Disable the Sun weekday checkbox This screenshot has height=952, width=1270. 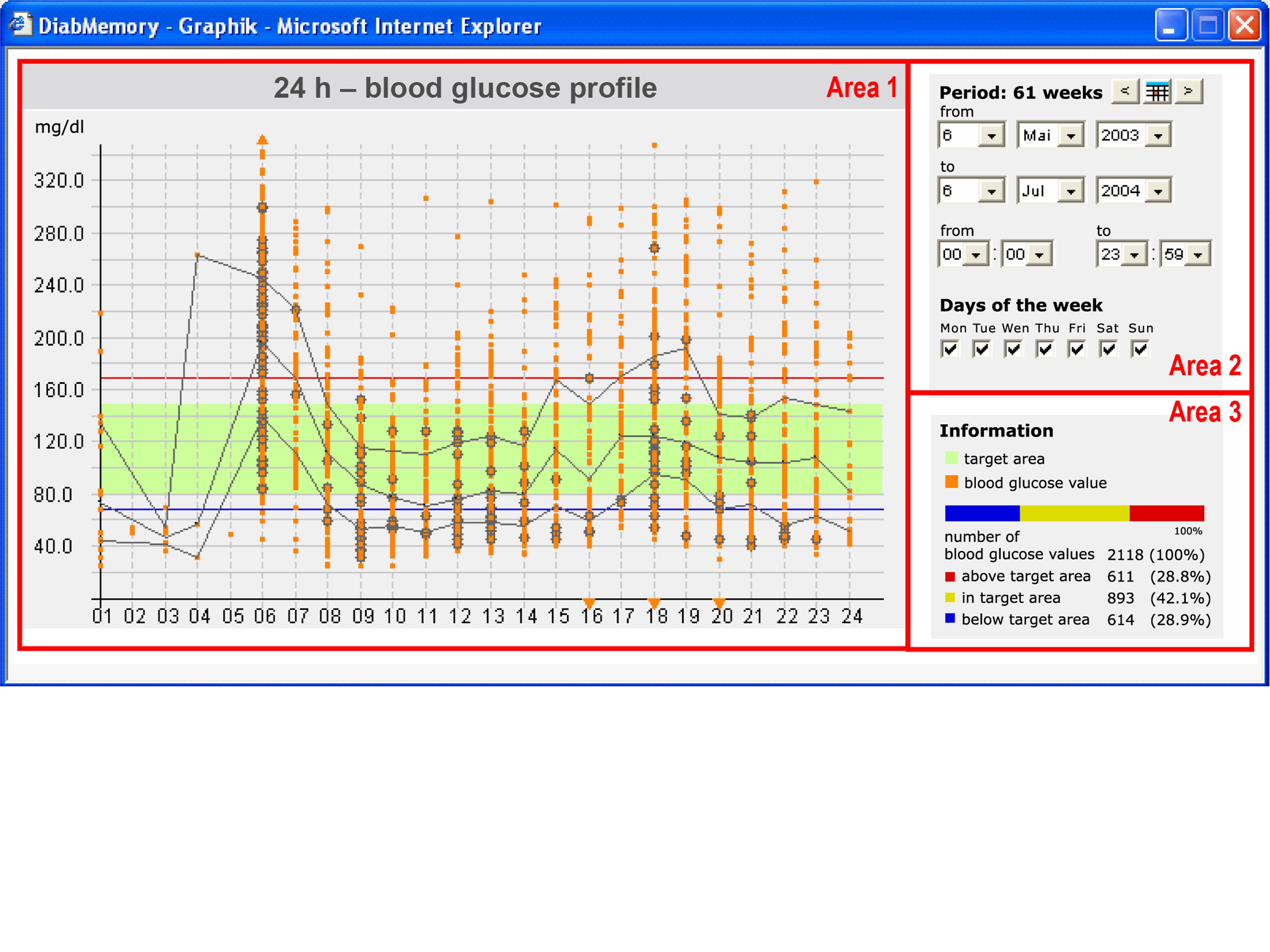click(1140, 348)
